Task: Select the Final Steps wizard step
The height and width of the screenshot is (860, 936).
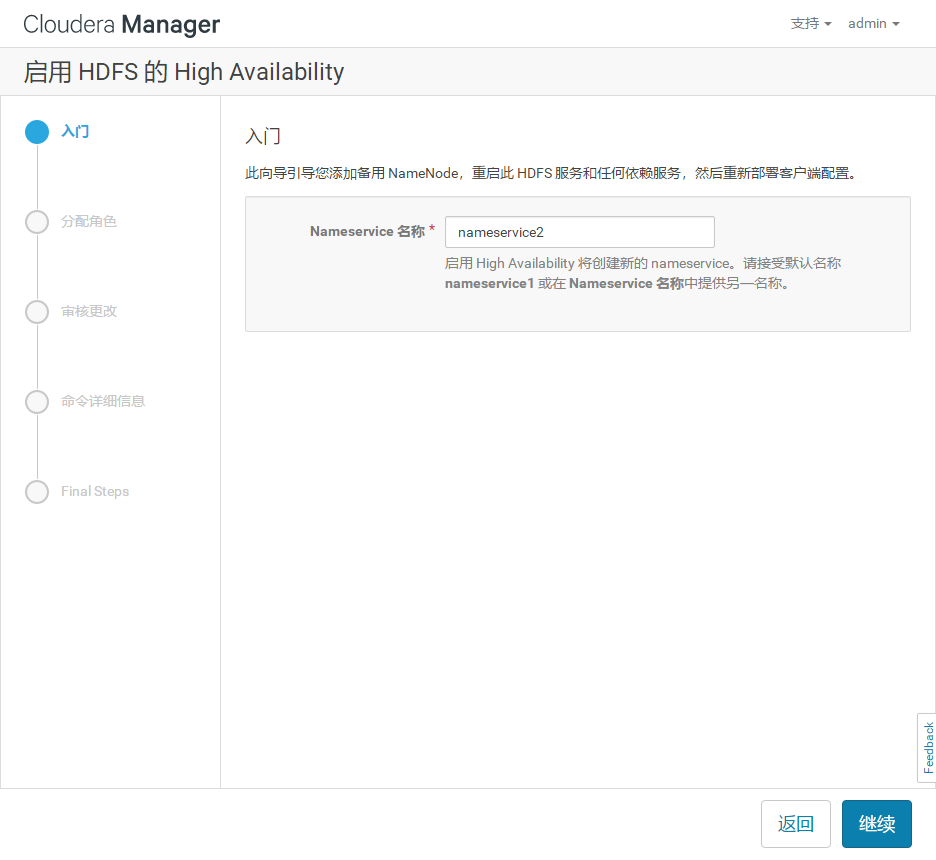Action: click(x=95, y=491)
